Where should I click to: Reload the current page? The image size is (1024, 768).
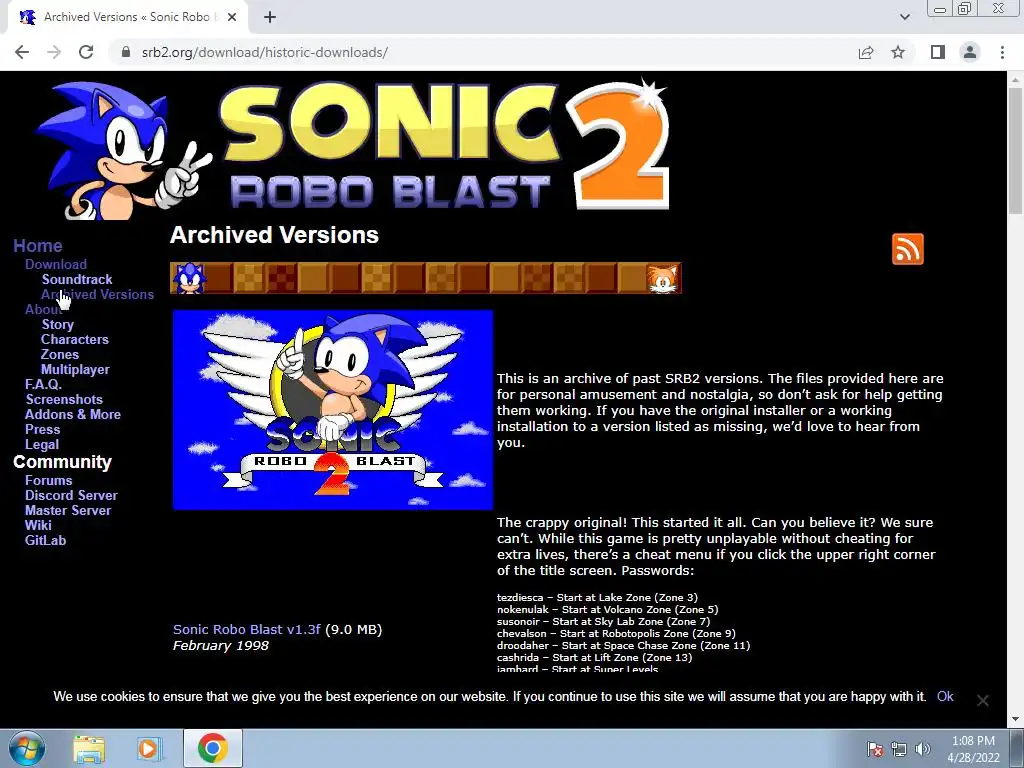click(x=86, y=52)
